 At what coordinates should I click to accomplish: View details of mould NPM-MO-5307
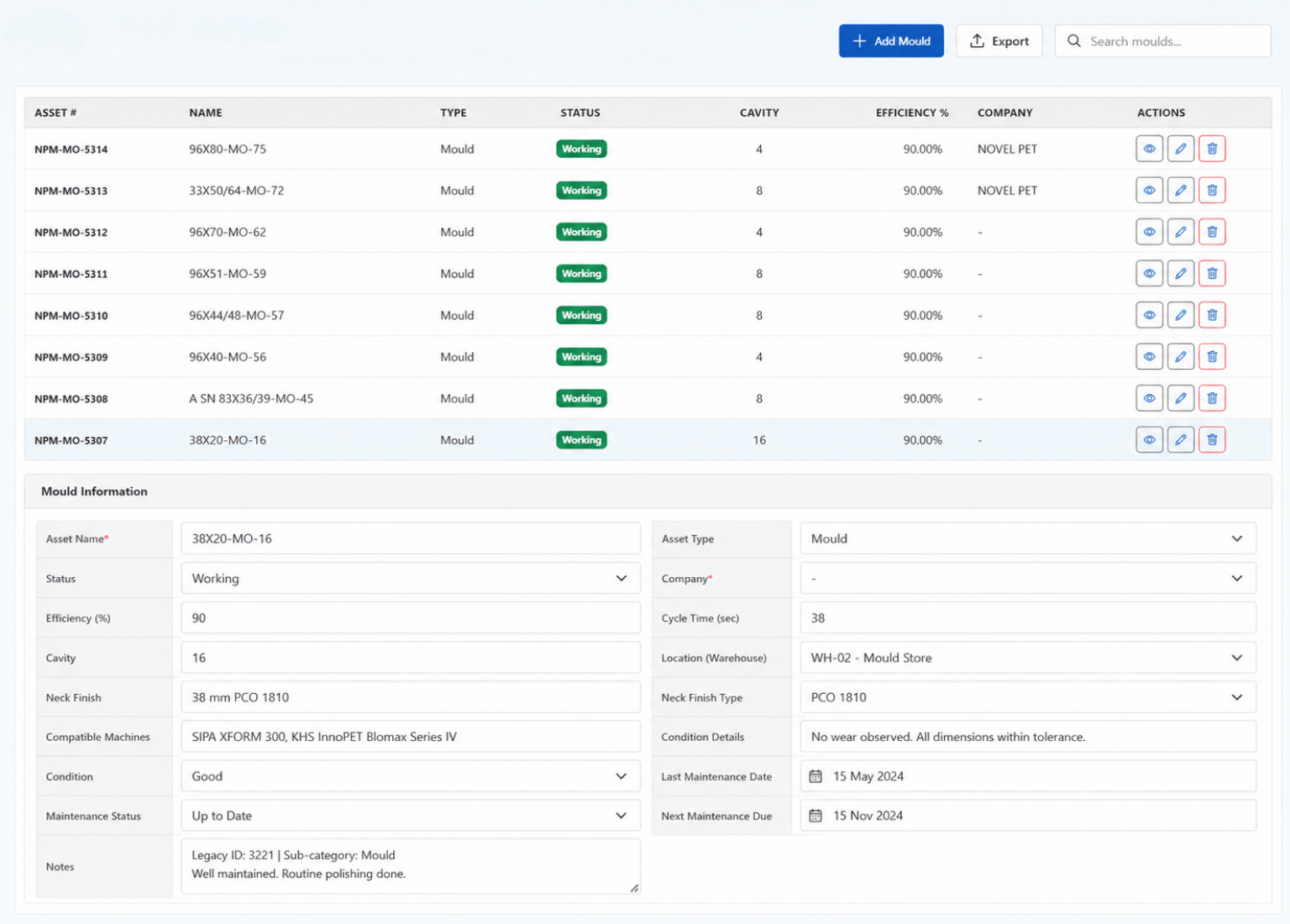click(x=1149, y=440)
